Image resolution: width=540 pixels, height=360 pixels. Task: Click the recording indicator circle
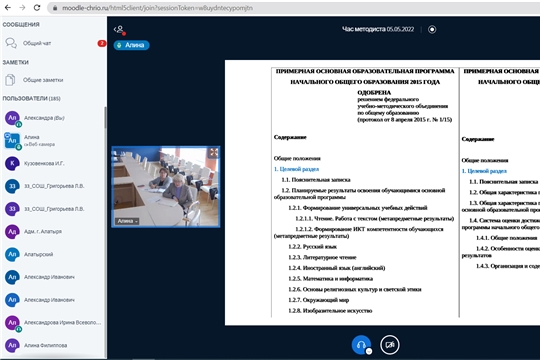click(432, 29)
